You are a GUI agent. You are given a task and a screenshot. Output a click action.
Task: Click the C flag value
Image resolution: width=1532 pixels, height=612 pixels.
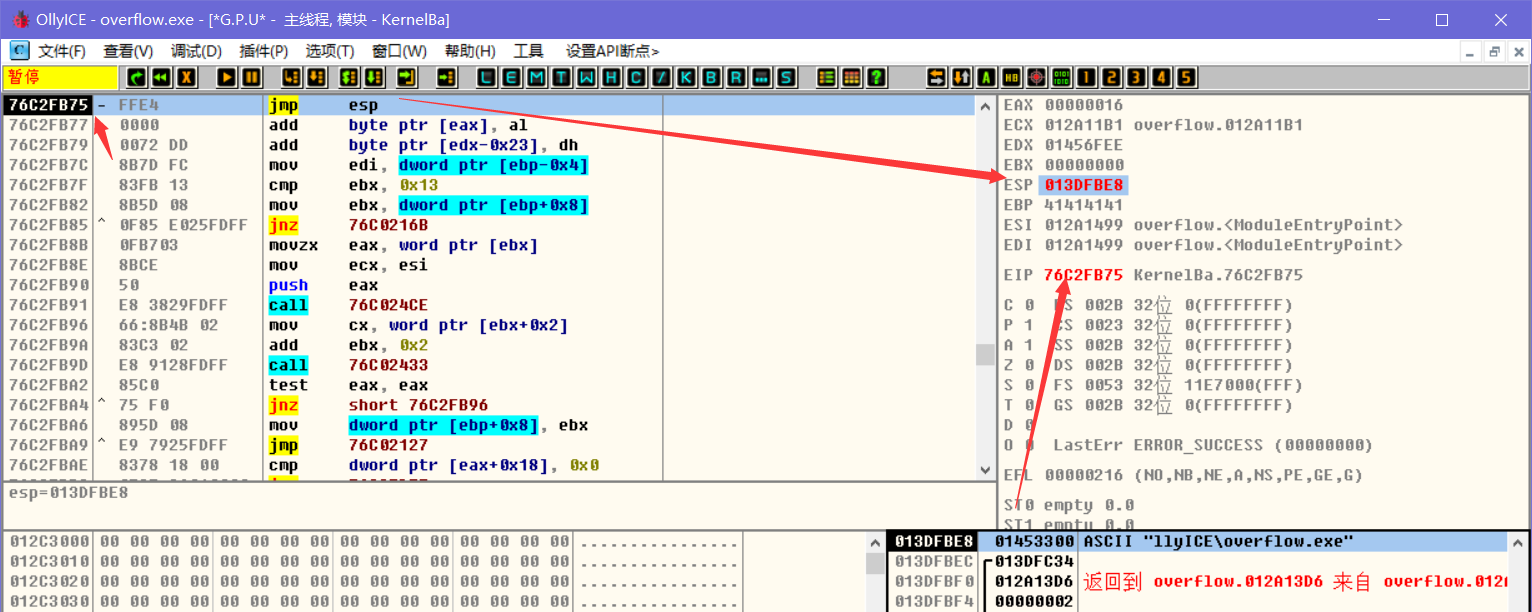[1030, 305]
